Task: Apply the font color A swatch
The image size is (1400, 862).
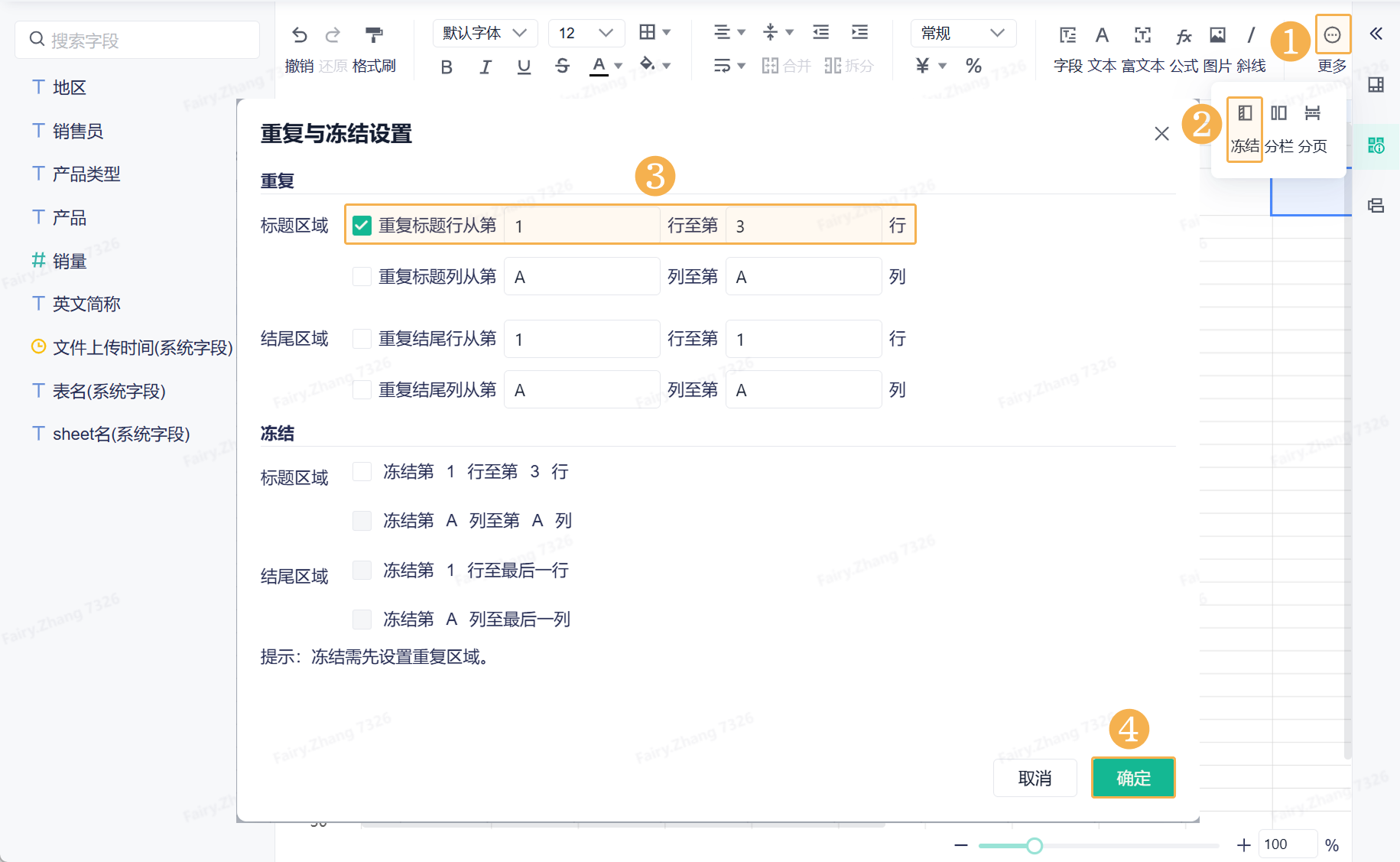Action: [x=599, y=67]
